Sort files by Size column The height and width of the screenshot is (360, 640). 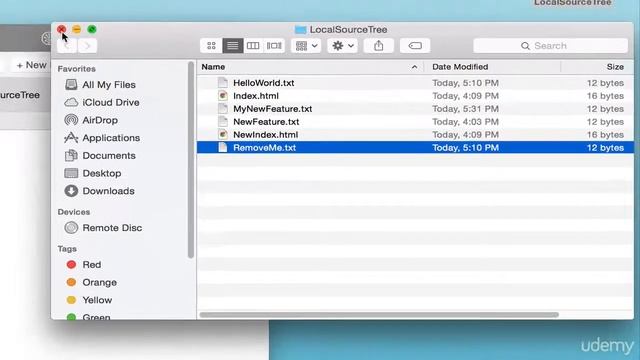click(615, 67)
